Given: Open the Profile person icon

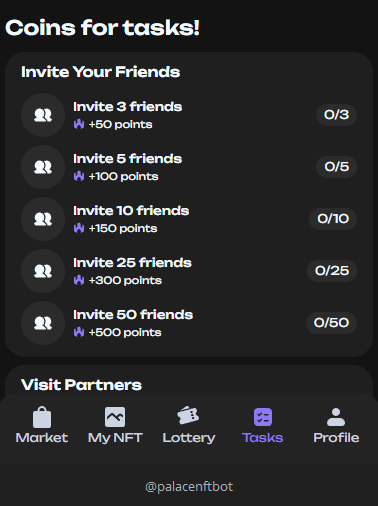Looking at the screenshot, I should (336, 417).
